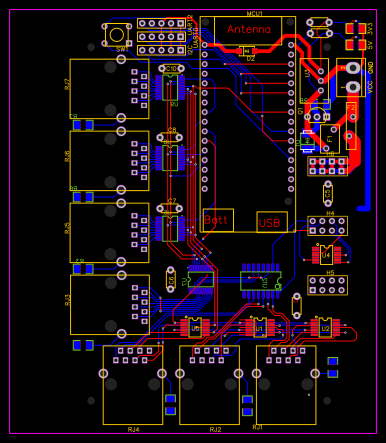Select the IC below capacitor C7
386x443 pixels.
point(170,228)
